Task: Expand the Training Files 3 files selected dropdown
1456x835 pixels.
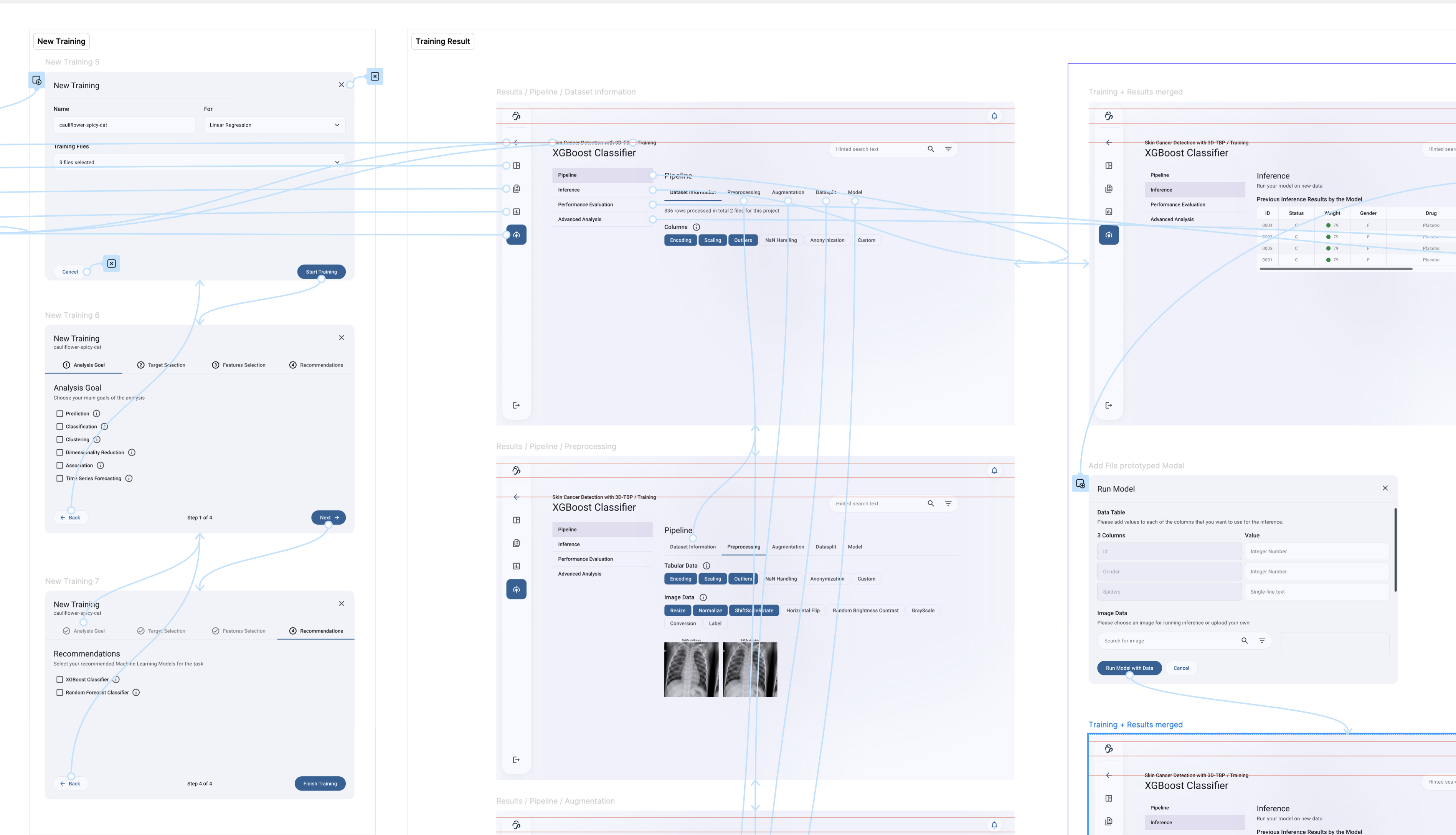Action: (x=200, y=162)
